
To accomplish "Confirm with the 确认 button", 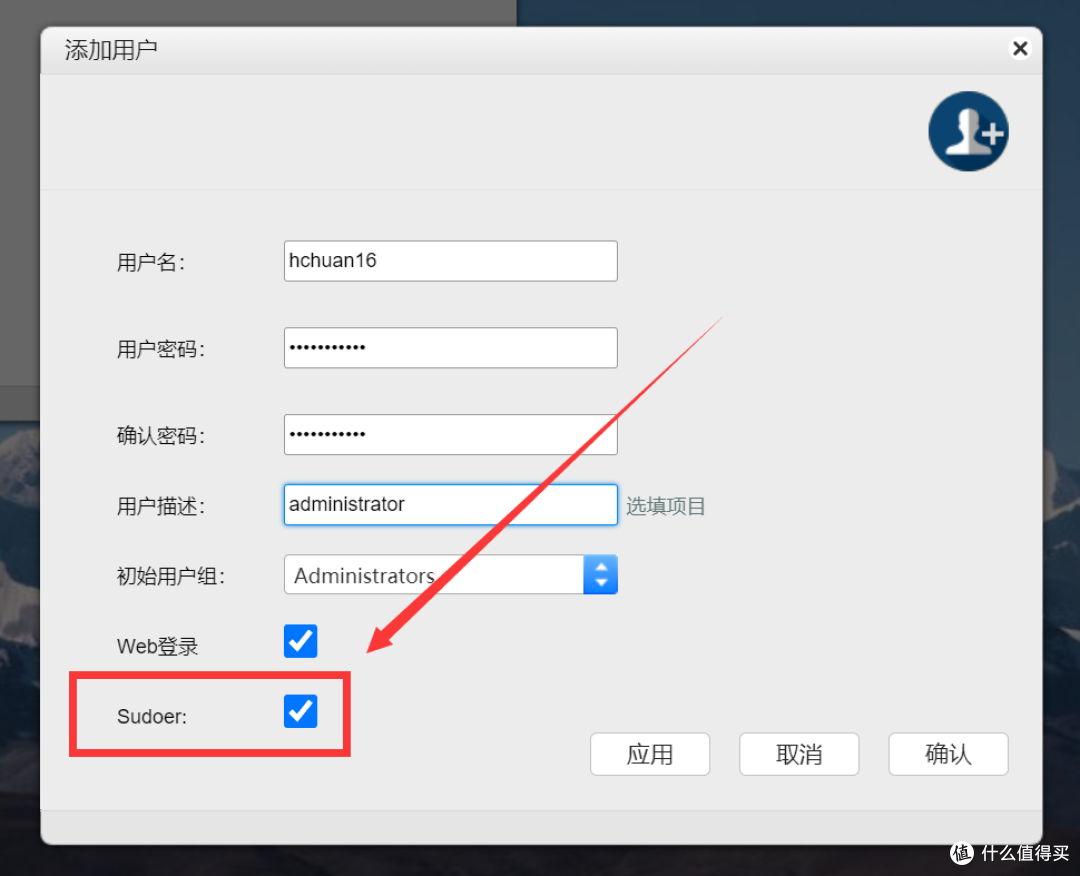I will click(x=947, y=754).
